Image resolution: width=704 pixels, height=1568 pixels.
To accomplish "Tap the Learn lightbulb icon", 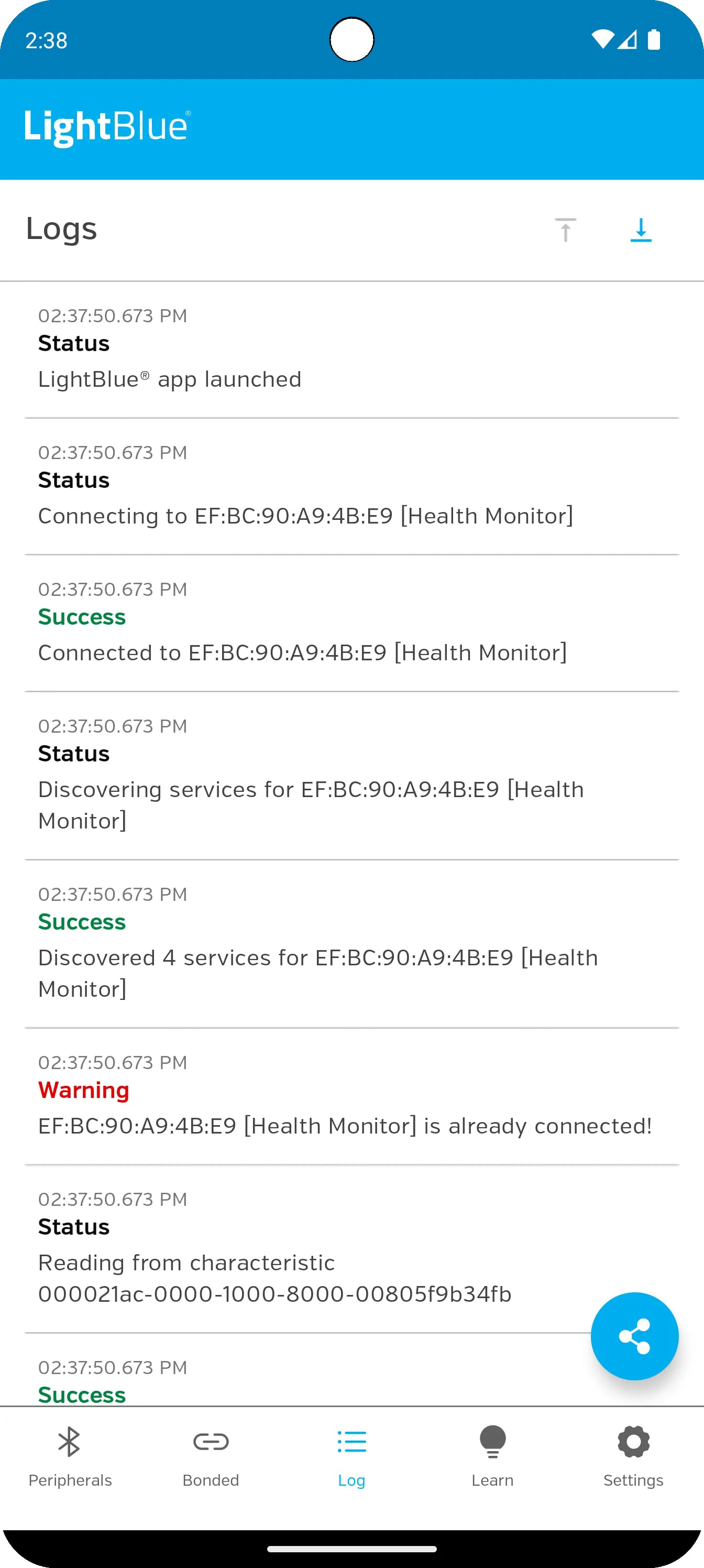I will point(492,1441).
